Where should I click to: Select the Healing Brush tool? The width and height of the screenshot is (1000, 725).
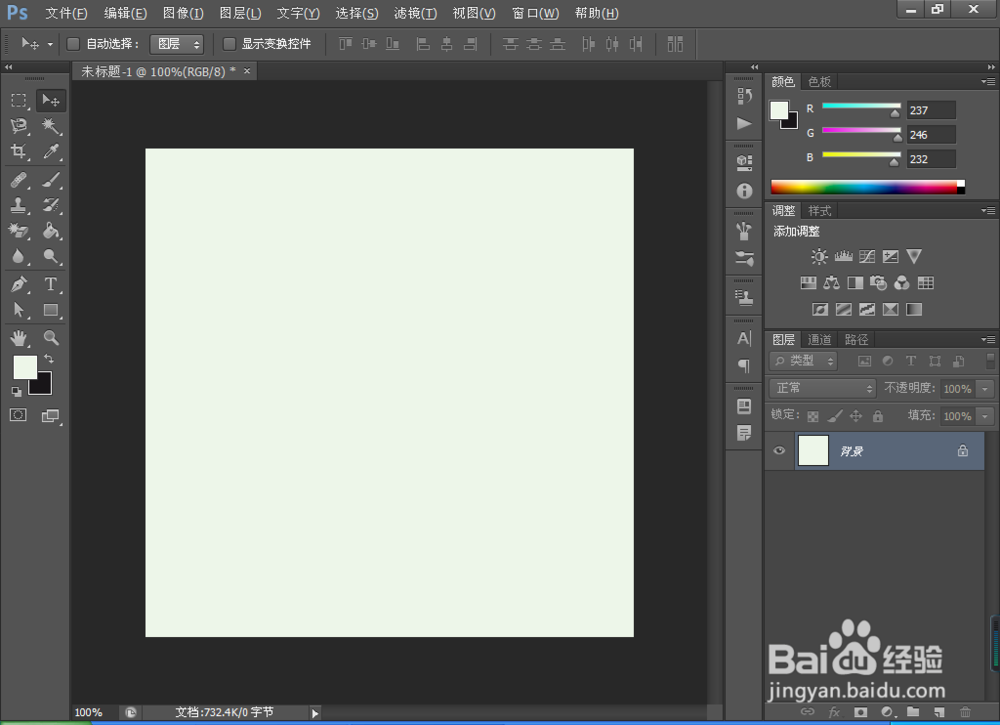(x=18, y=180)
